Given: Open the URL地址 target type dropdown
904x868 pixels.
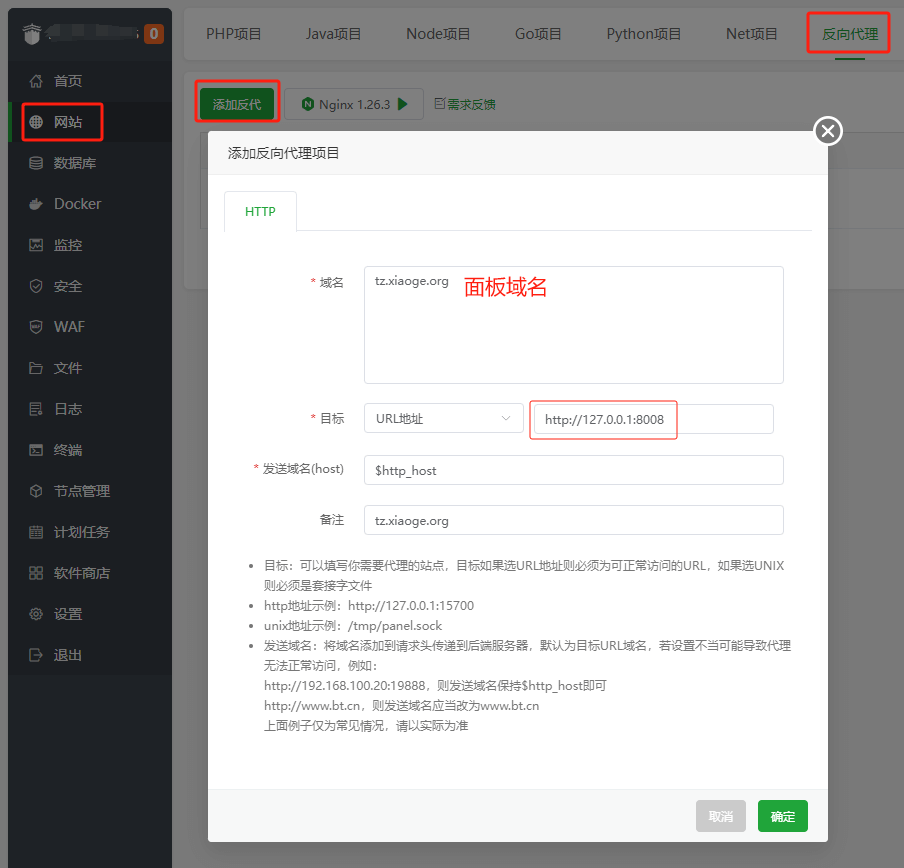Looking at the screenshot, I should click(443, 419).
